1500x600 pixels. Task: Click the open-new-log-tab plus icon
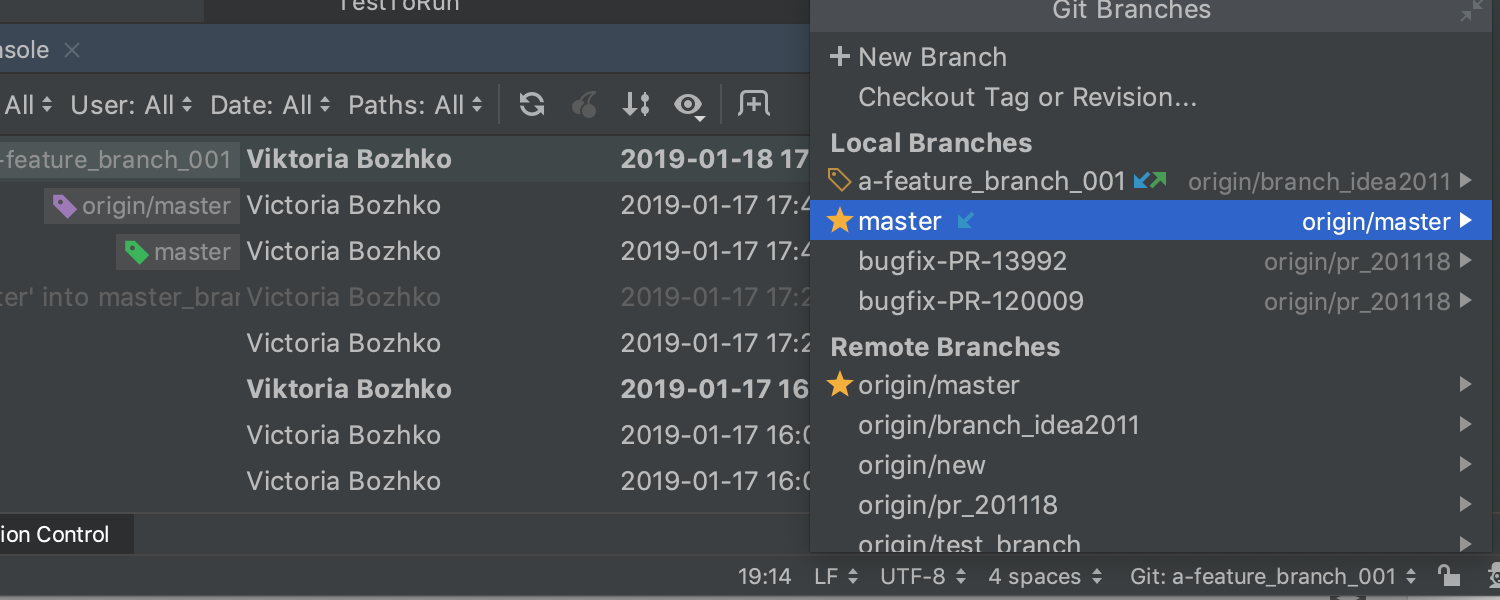pos(753,104)
